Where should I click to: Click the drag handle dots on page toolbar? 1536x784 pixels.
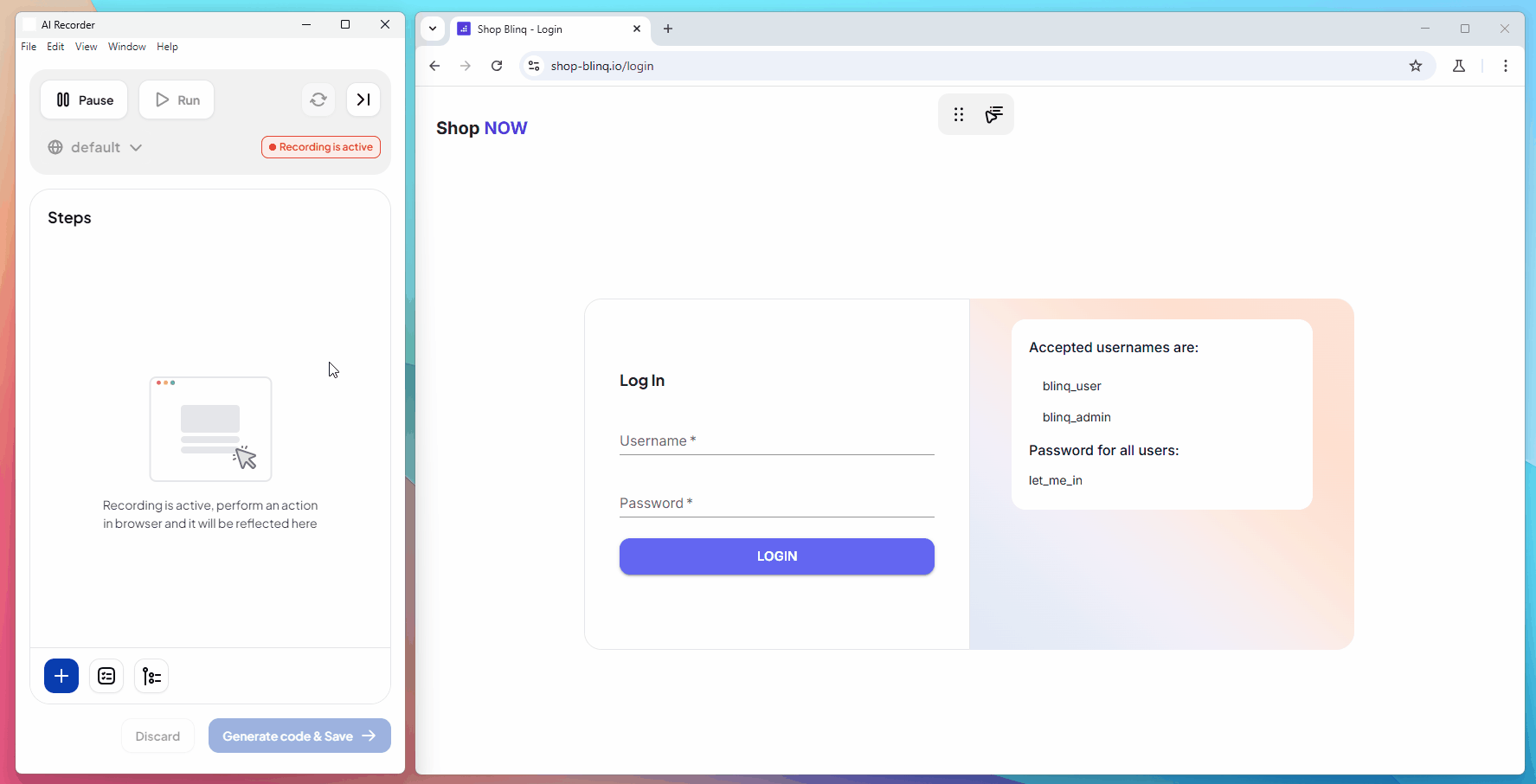pyautogui.click(x=959, y=114)
